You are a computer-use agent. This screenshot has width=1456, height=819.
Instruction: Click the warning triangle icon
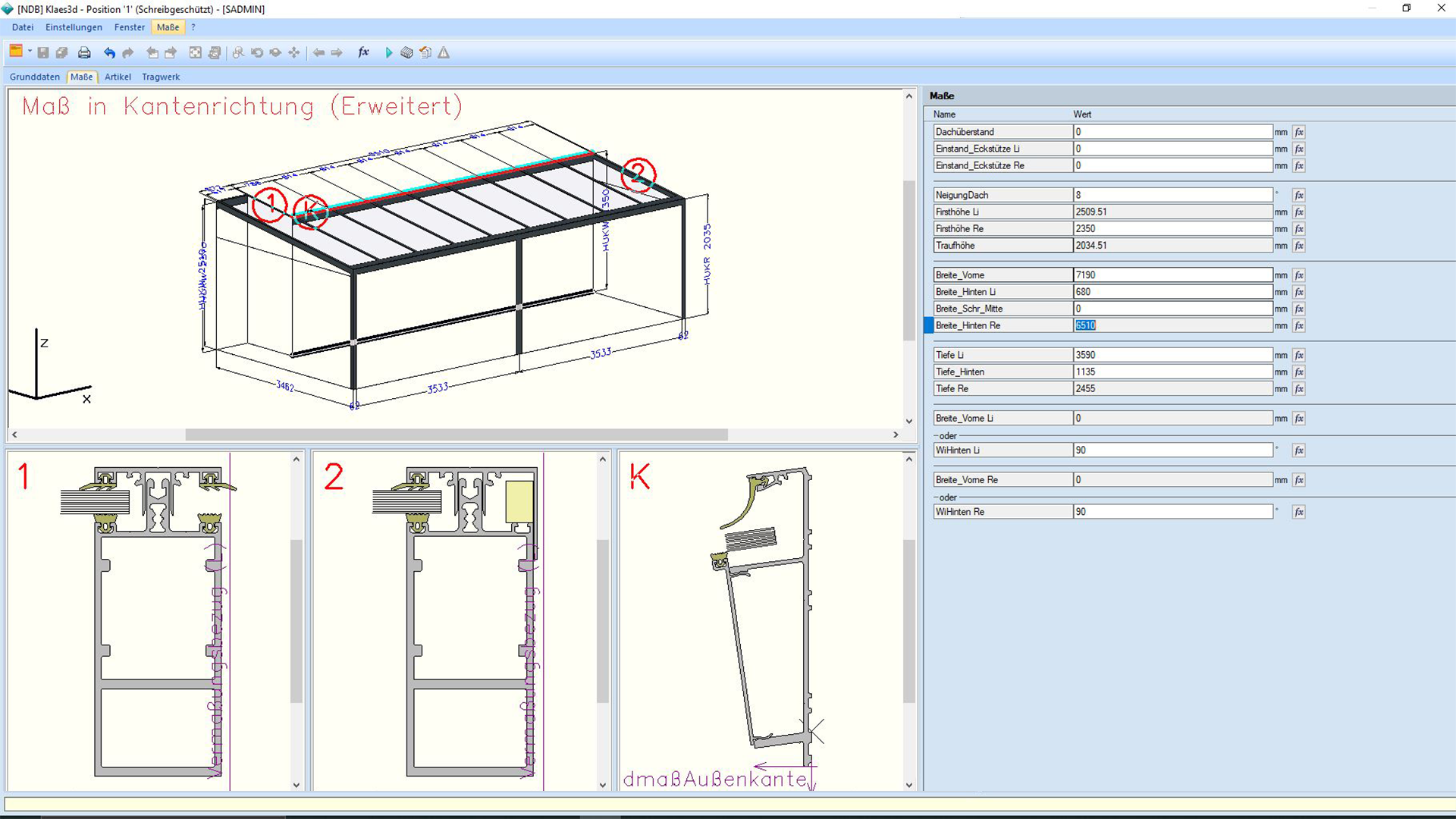pos(444,52)
